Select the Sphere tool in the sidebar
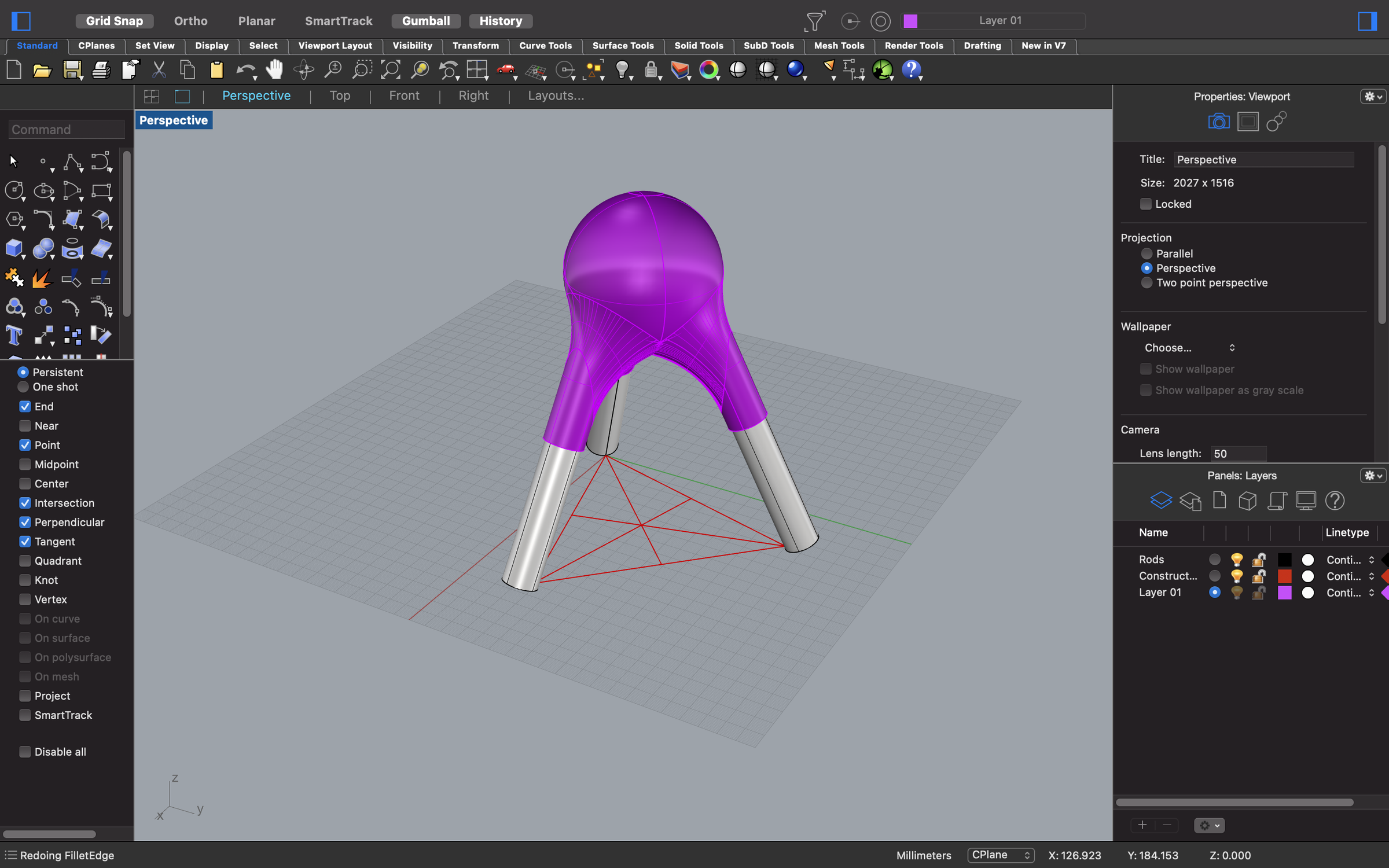 pyautogui.click(x=43, y=249)
